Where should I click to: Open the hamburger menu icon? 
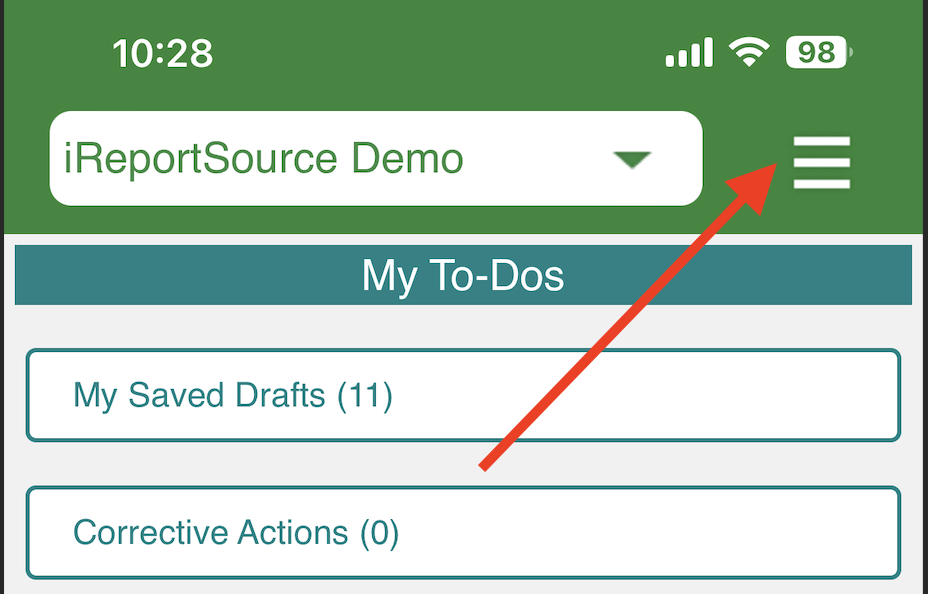pyautogui.click(x=821, y=162)
